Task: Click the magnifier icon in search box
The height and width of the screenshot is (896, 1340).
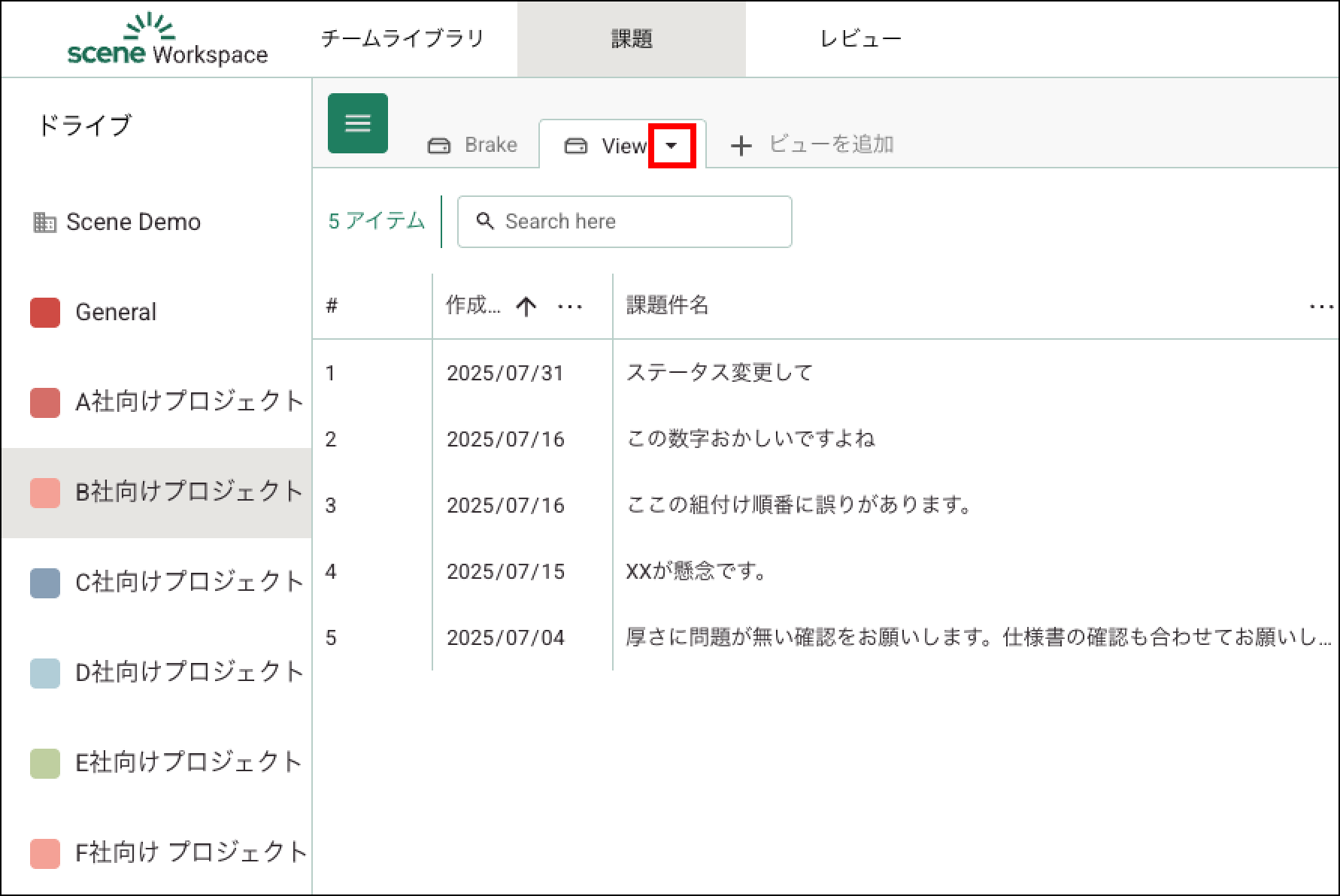Action: click(485, 221)
